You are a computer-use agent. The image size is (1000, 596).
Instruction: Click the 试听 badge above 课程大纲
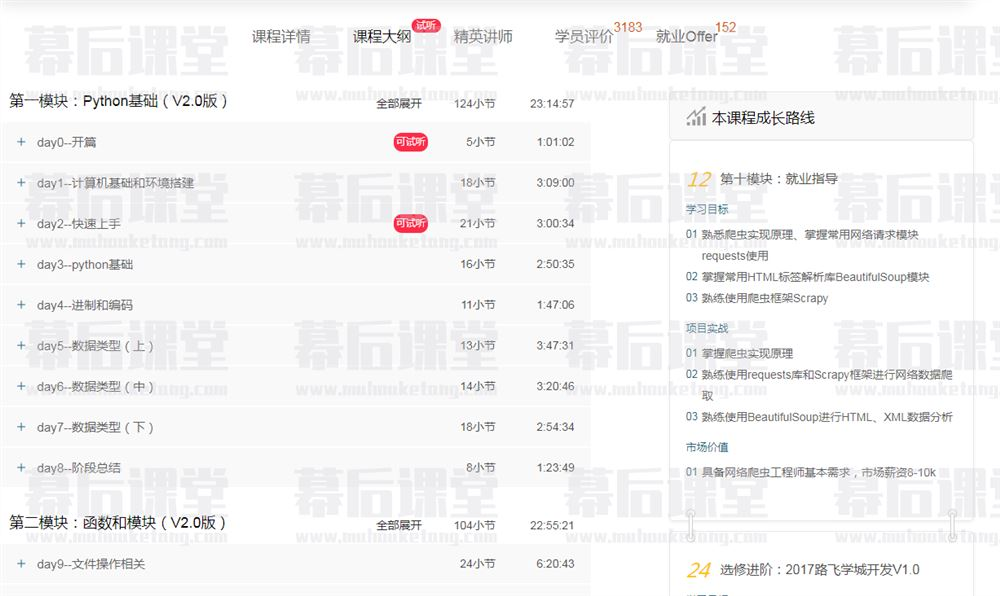426,25
